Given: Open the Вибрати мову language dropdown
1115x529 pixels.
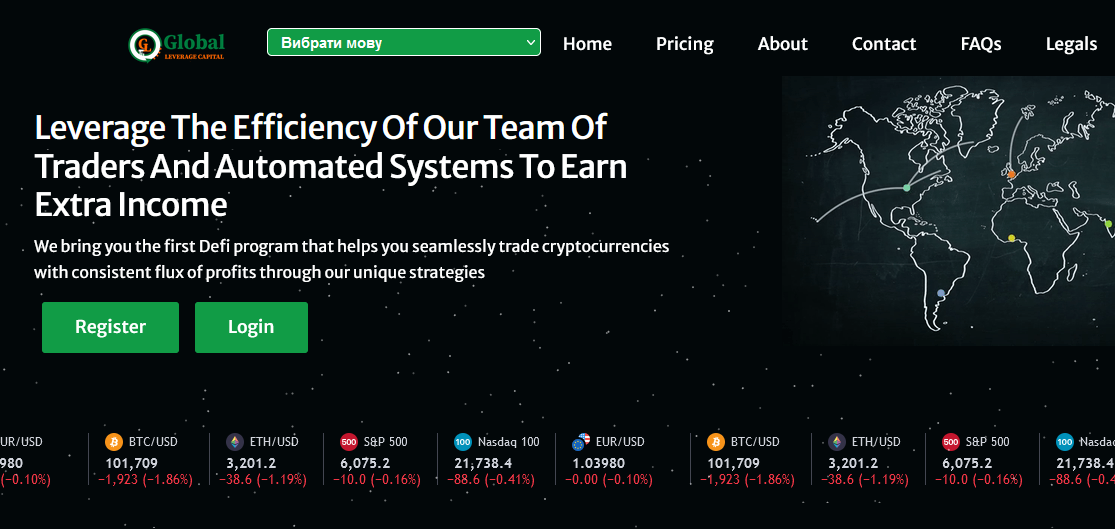Looking at the screenshot, I should pos(403,43).
